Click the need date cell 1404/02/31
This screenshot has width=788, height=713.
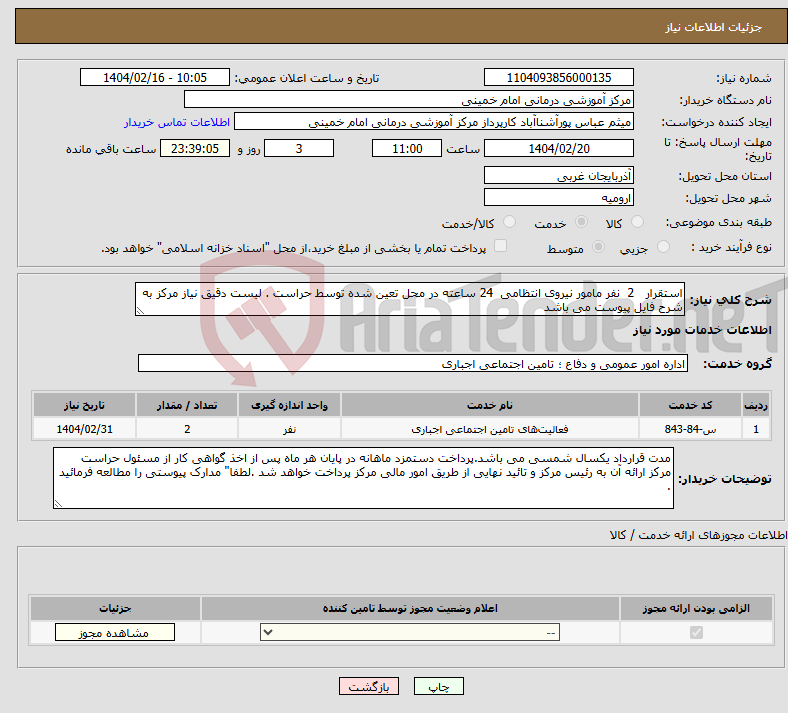coord(84,429)
